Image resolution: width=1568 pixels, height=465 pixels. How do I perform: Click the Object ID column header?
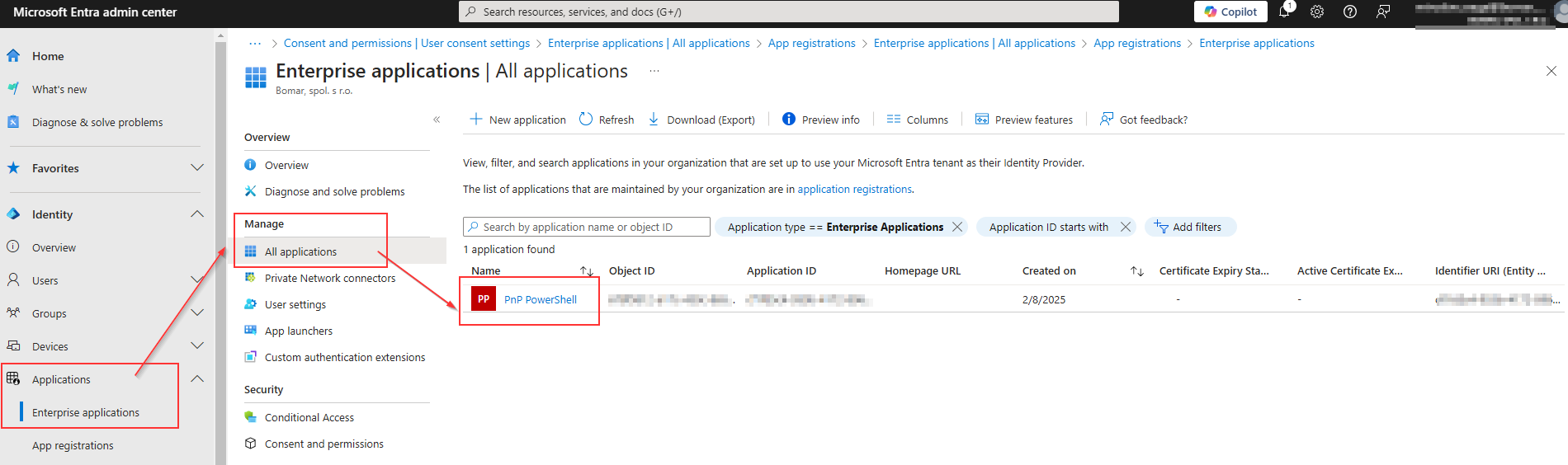click(631, 270)
